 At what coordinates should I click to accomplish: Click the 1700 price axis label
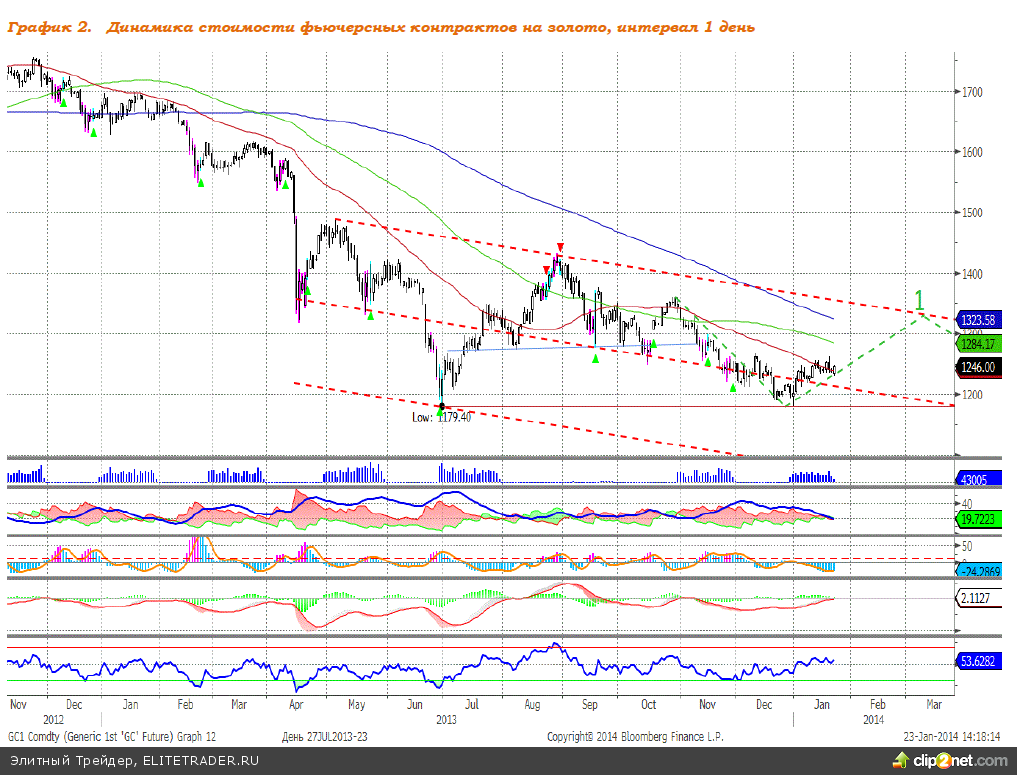pyautogui.click(x=968, y=92)
